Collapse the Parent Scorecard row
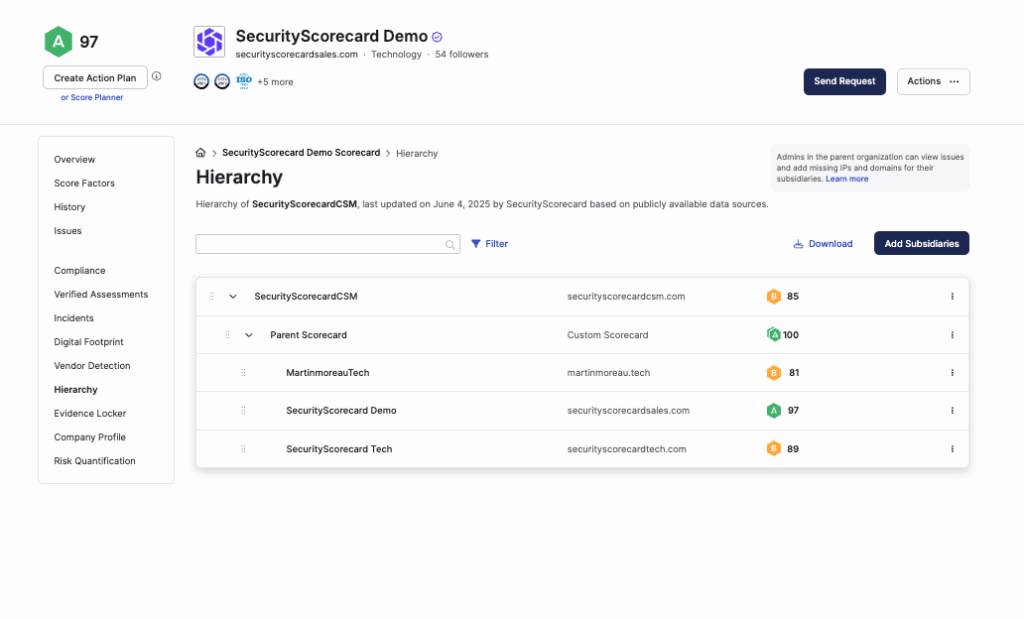The width and height of the screenshot is (1024, 619). pos(249,335)
